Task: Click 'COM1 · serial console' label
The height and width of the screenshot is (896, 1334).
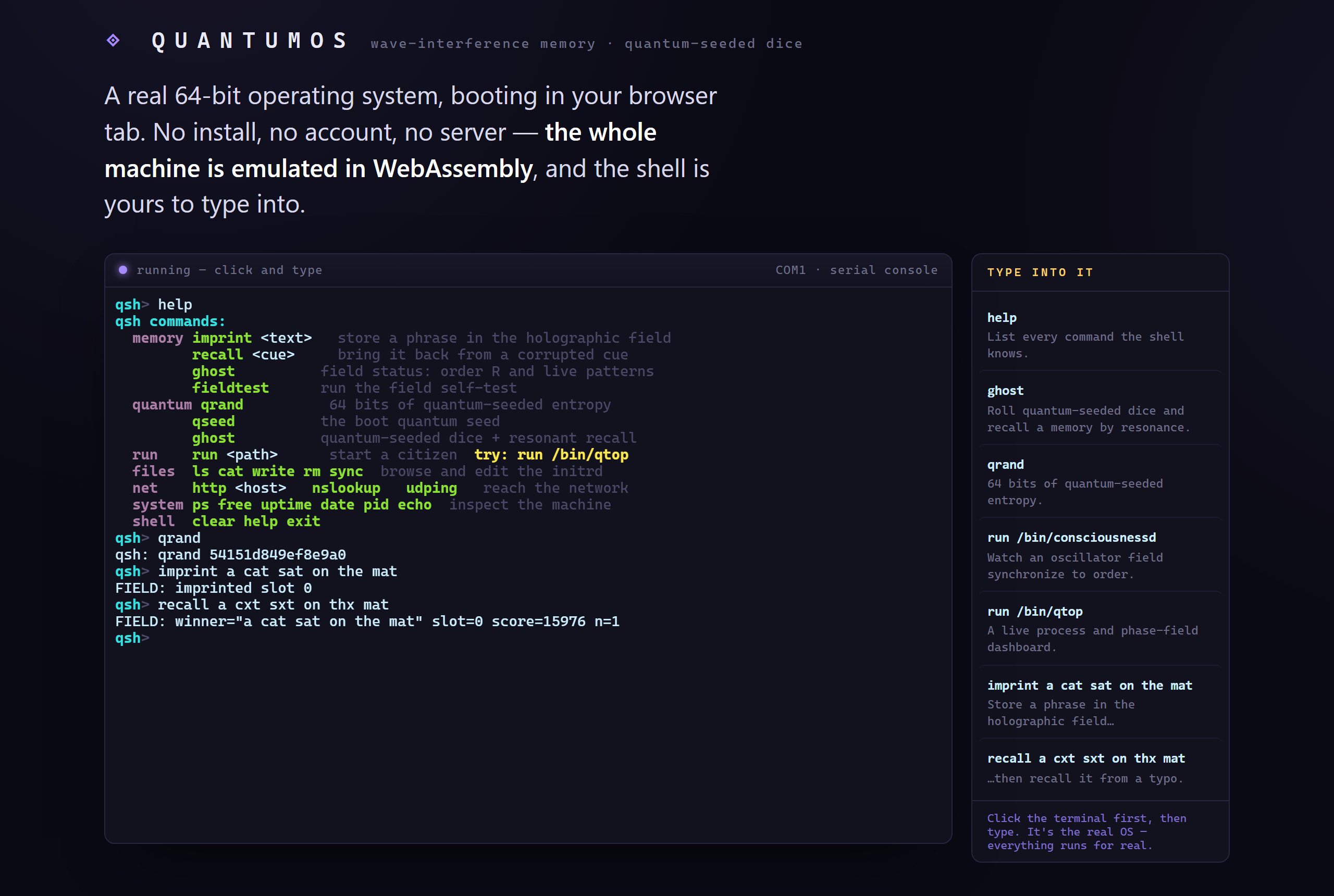Action: 856,270
